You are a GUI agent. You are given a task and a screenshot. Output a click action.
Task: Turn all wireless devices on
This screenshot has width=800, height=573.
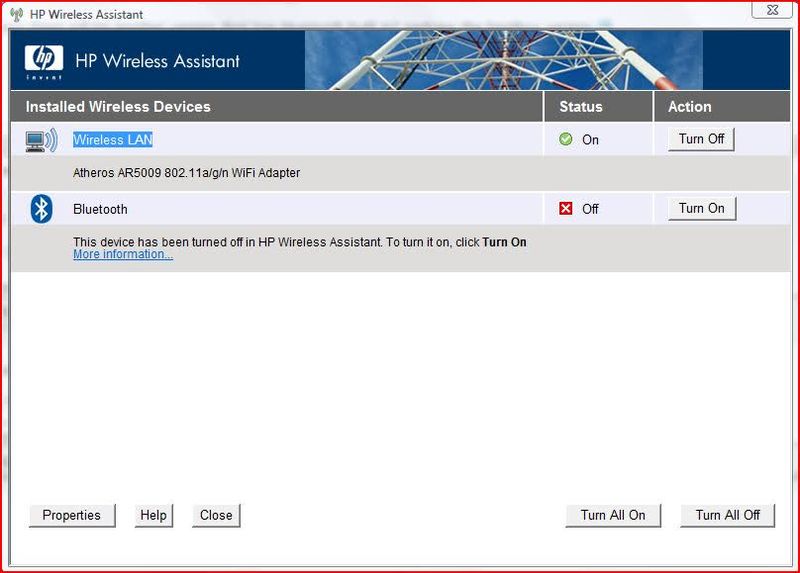(613, 515)
